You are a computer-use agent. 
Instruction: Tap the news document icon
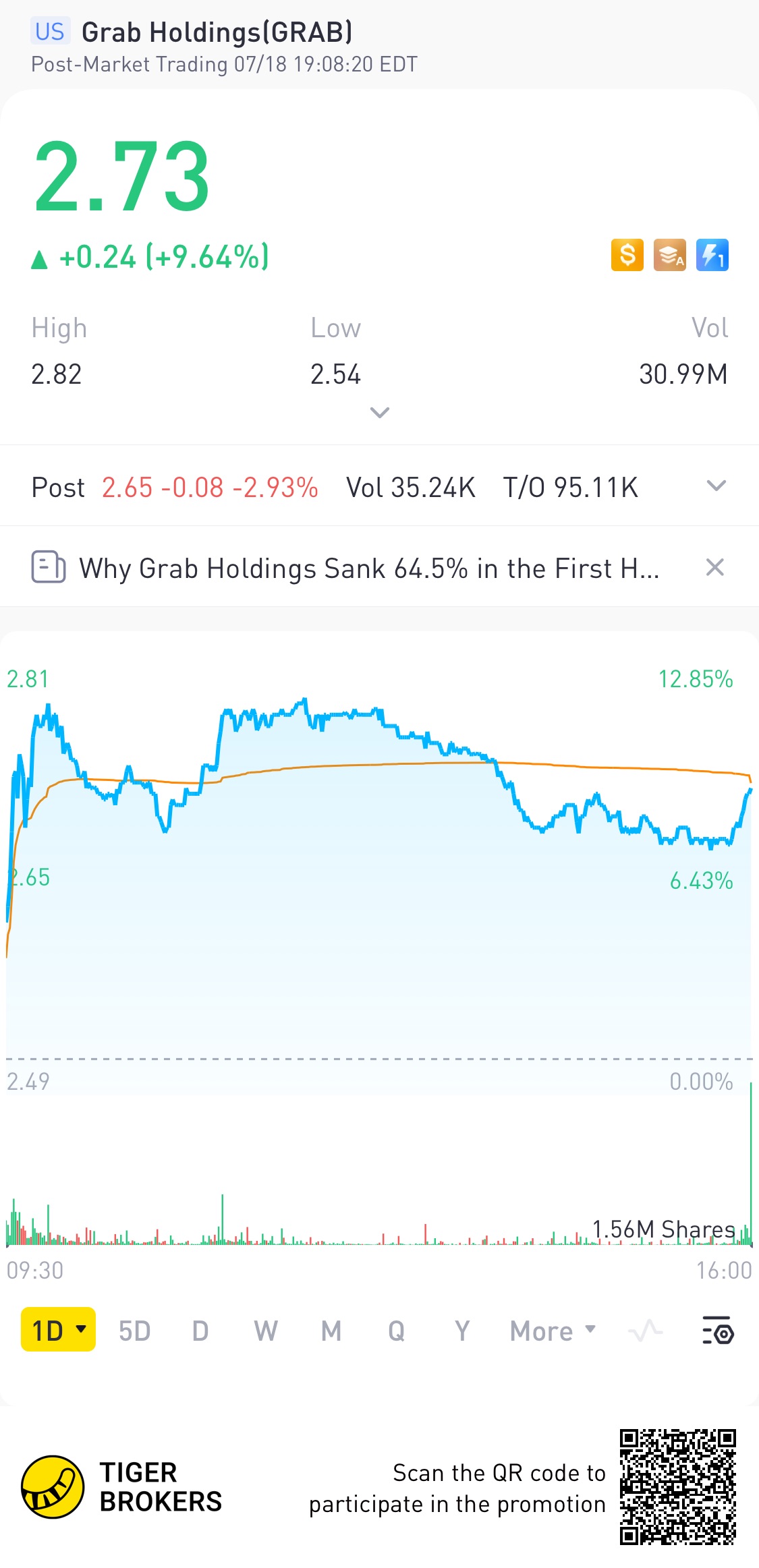pos(49,567)
